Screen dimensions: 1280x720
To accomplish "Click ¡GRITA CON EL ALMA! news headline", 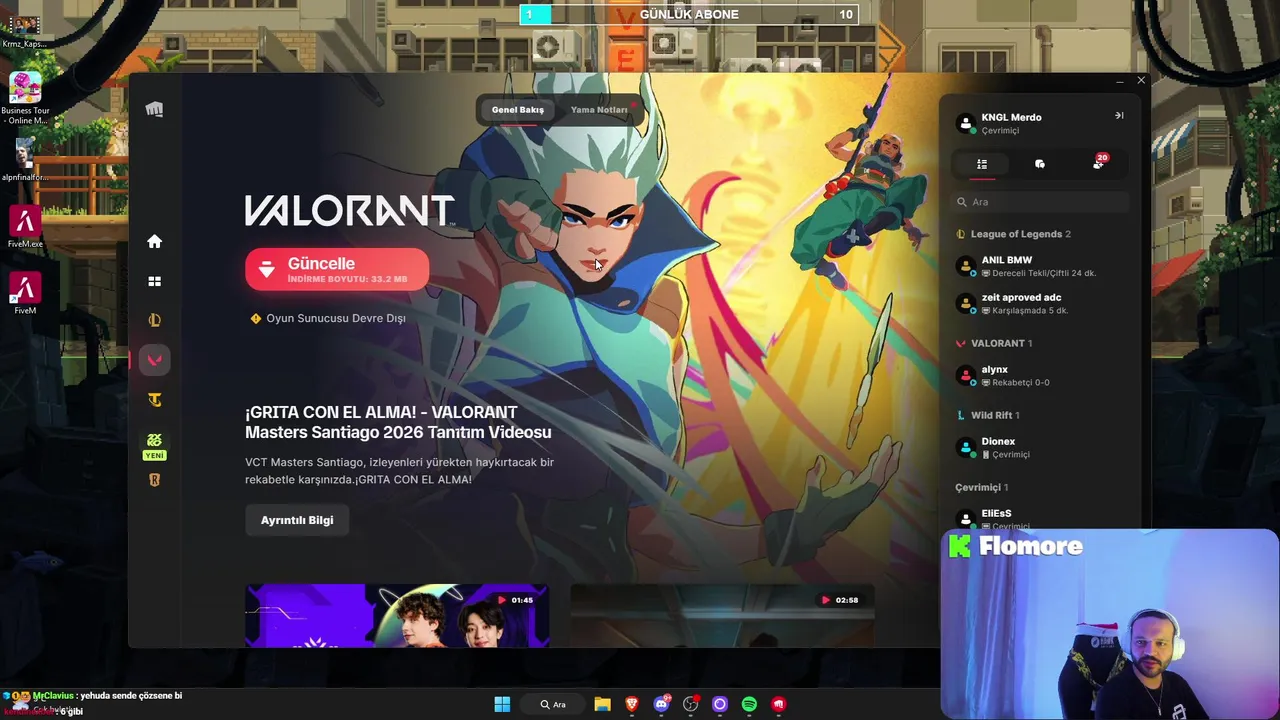I will tap(398, 422).
